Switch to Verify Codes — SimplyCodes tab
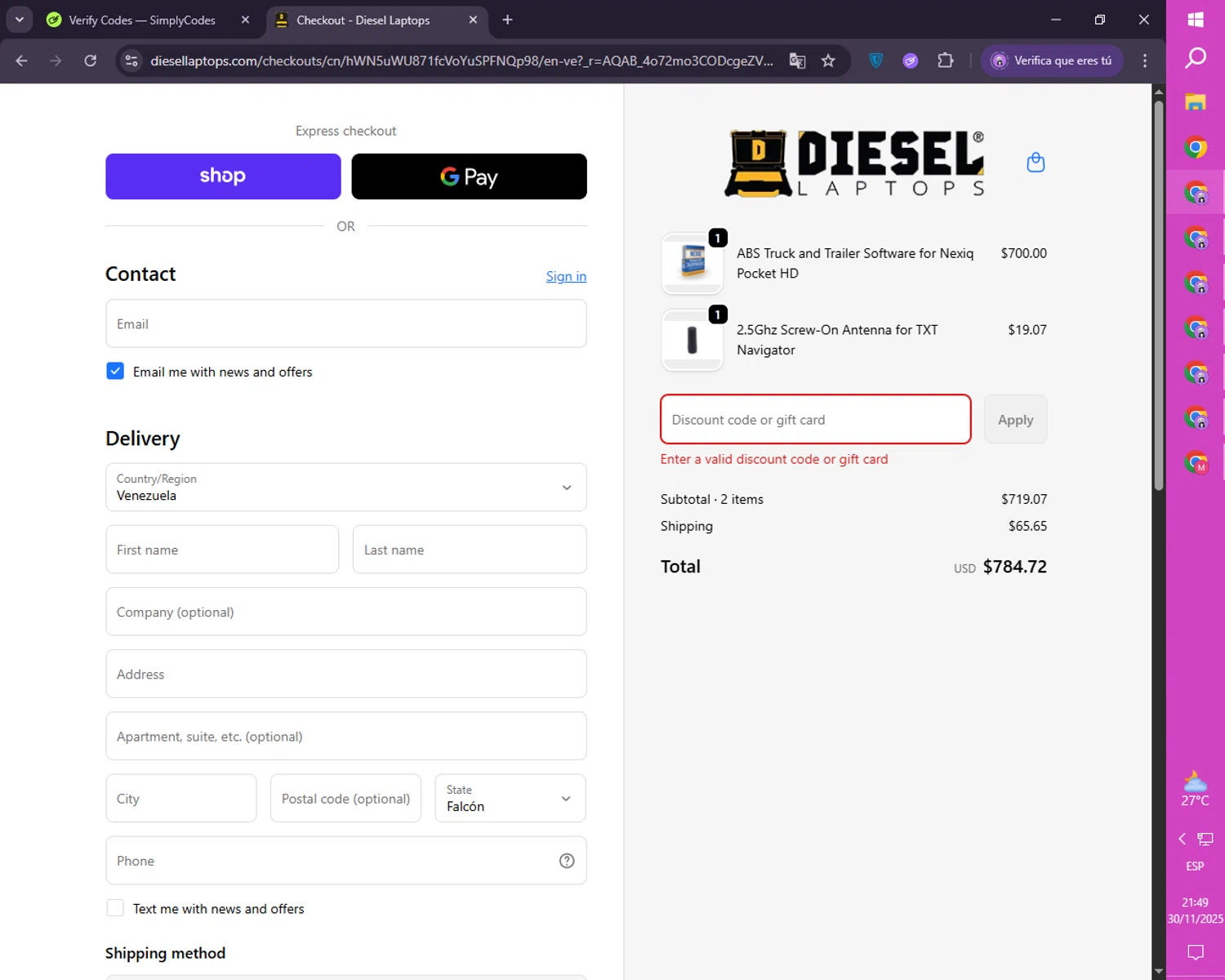Viewport: 1225px width, 980px height. tap(142, 20)
